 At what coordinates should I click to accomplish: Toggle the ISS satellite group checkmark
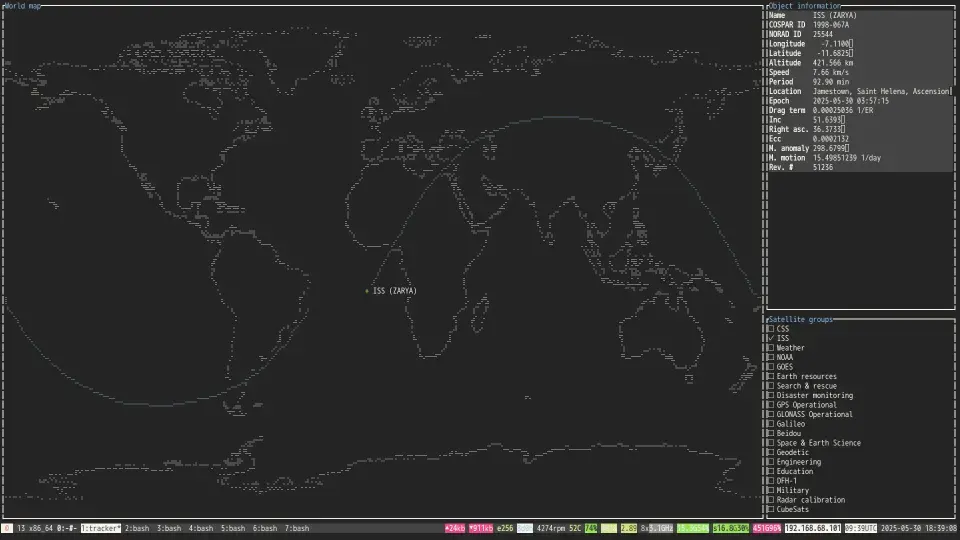click(770, 338)
